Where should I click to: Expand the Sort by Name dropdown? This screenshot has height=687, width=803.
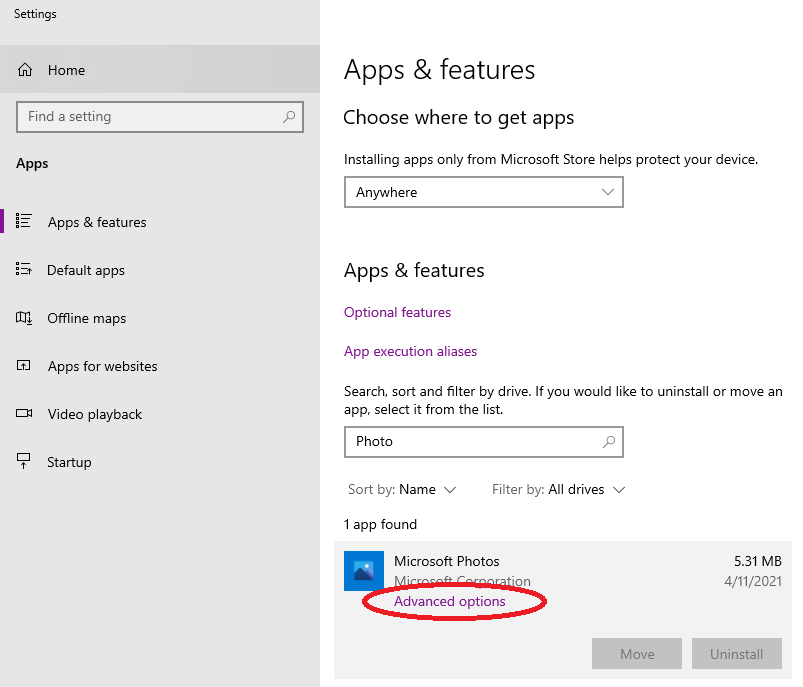(402, 490)
